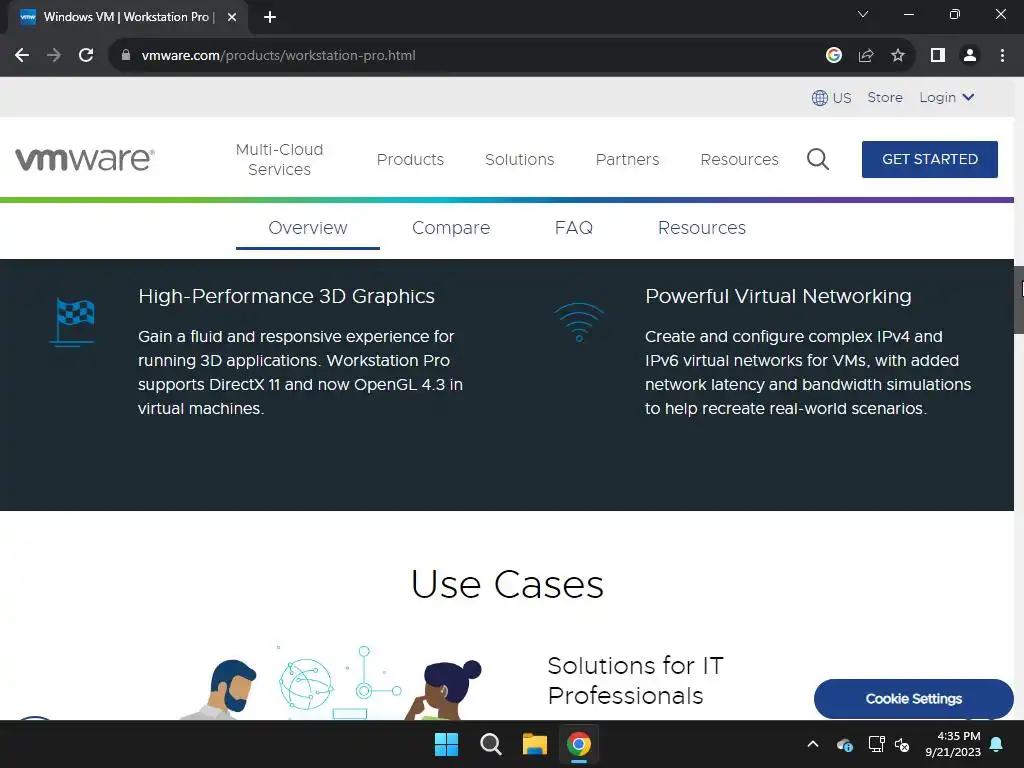The image size is (1024, 768).
Task: Close the Windows VM Workstation Pro tab
Action: [x=232, y=17]
